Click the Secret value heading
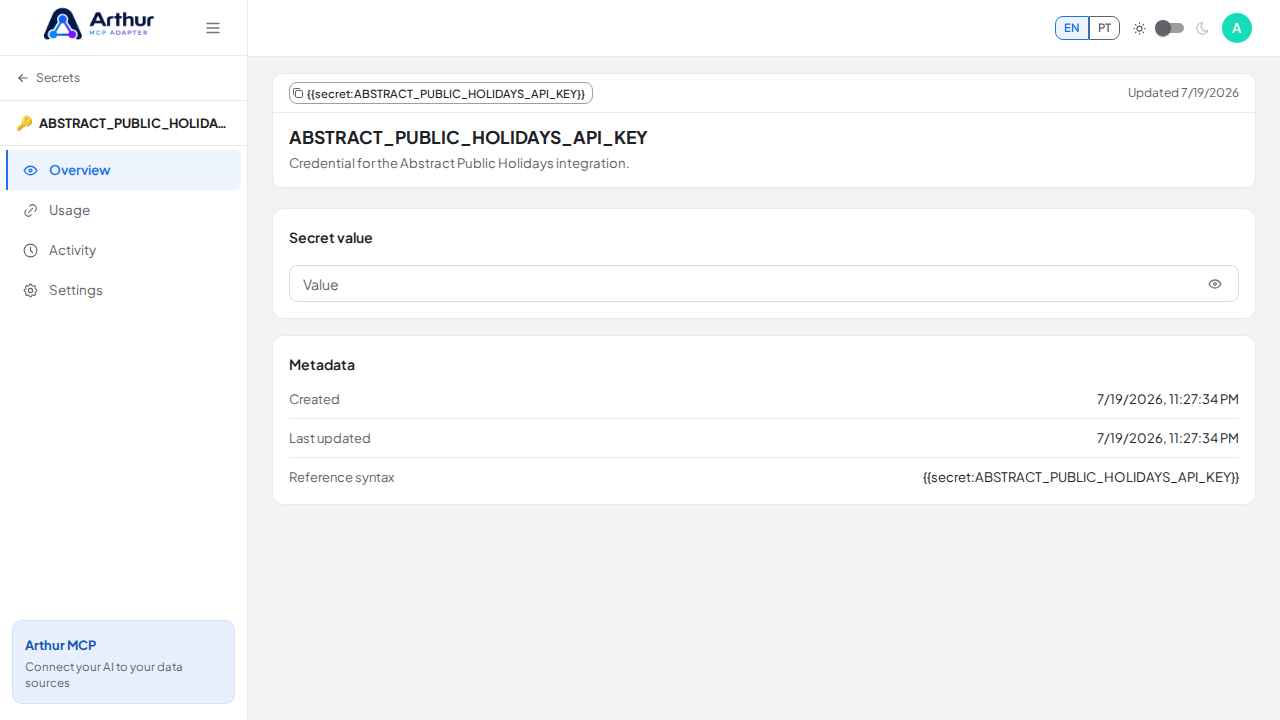The image size is (1280, 720). [x=331, y=238]
